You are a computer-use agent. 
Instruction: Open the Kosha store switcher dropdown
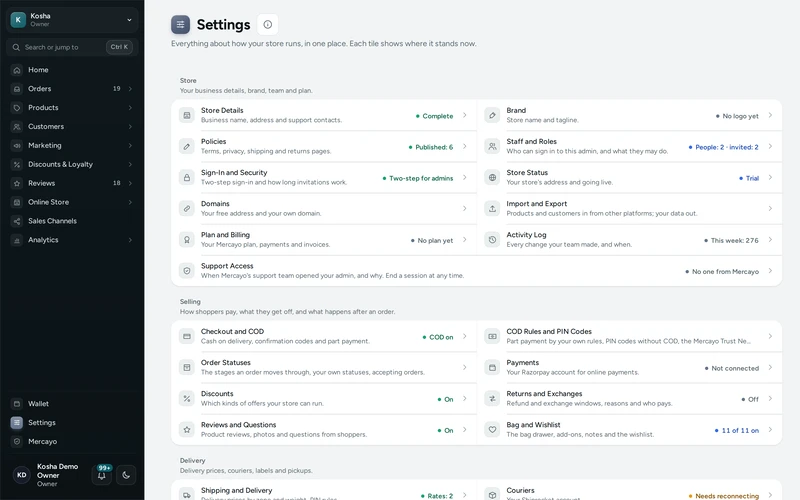72,20
